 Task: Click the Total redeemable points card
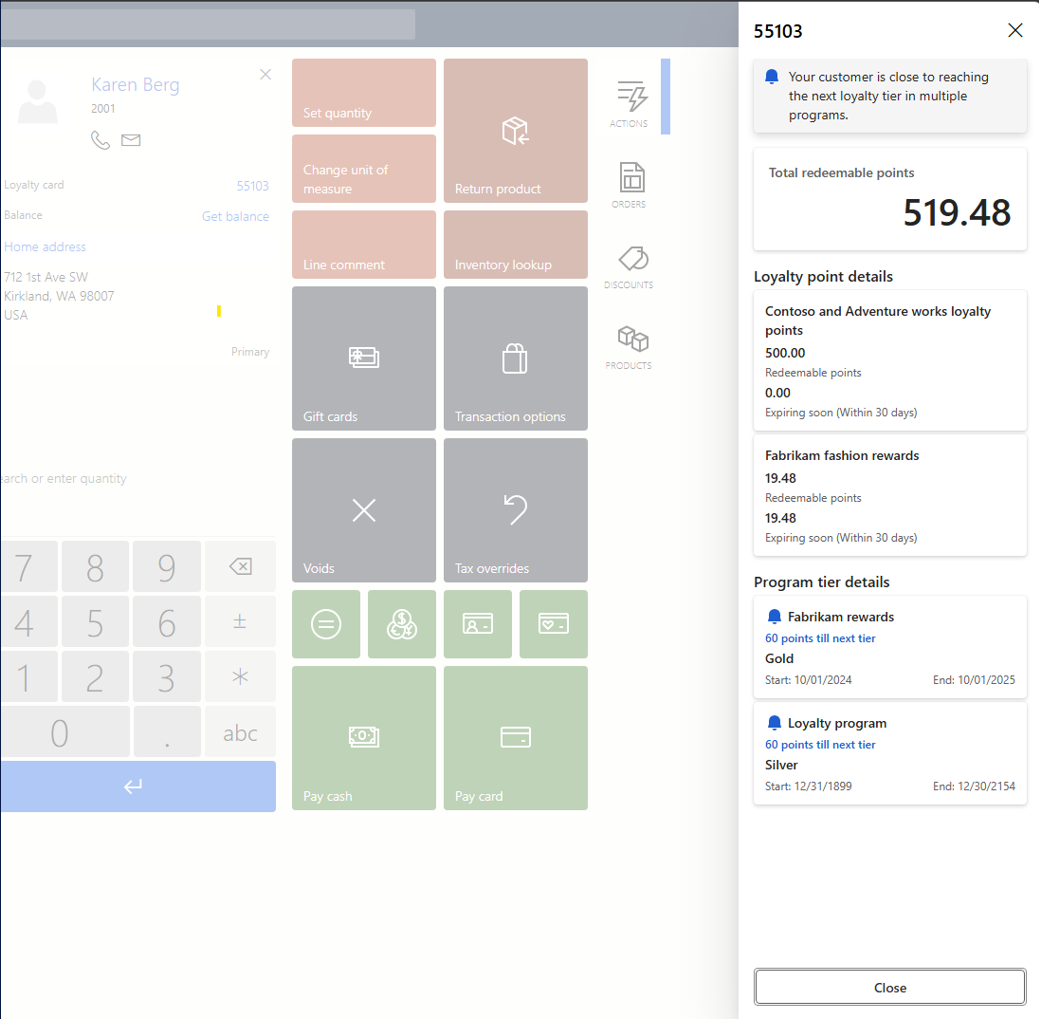tap(889, 199)
